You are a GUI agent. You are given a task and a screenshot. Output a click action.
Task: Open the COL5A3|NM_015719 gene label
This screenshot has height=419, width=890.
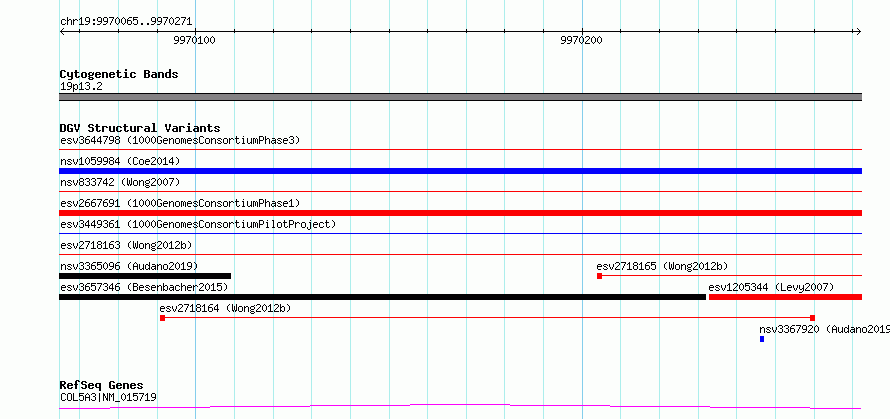(108, 397)
